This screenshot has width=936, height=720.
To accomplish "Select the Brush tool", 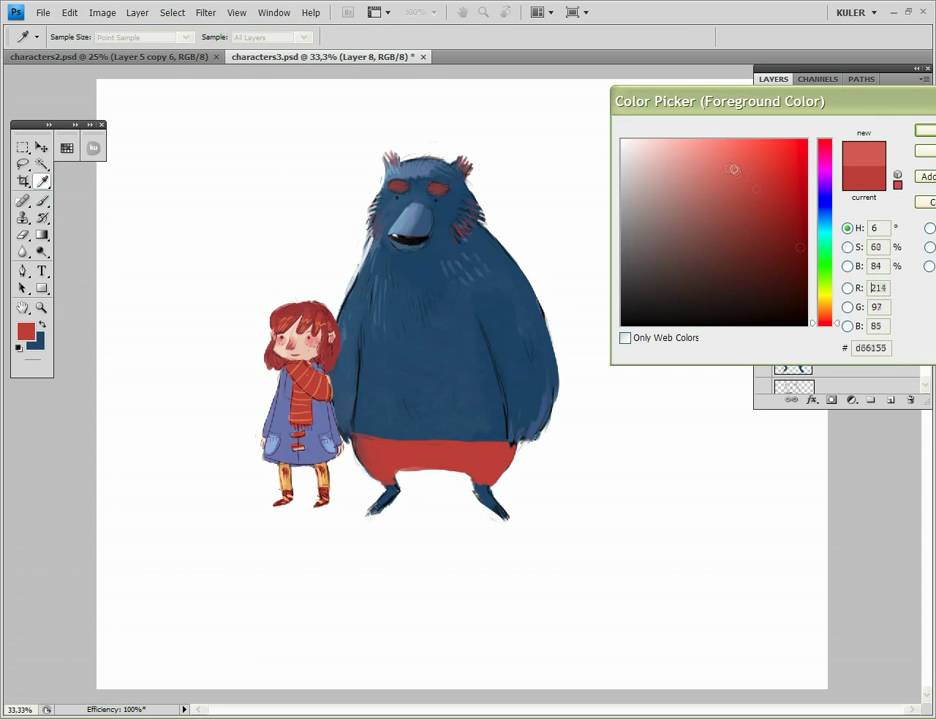I will (x=41, y=201).
